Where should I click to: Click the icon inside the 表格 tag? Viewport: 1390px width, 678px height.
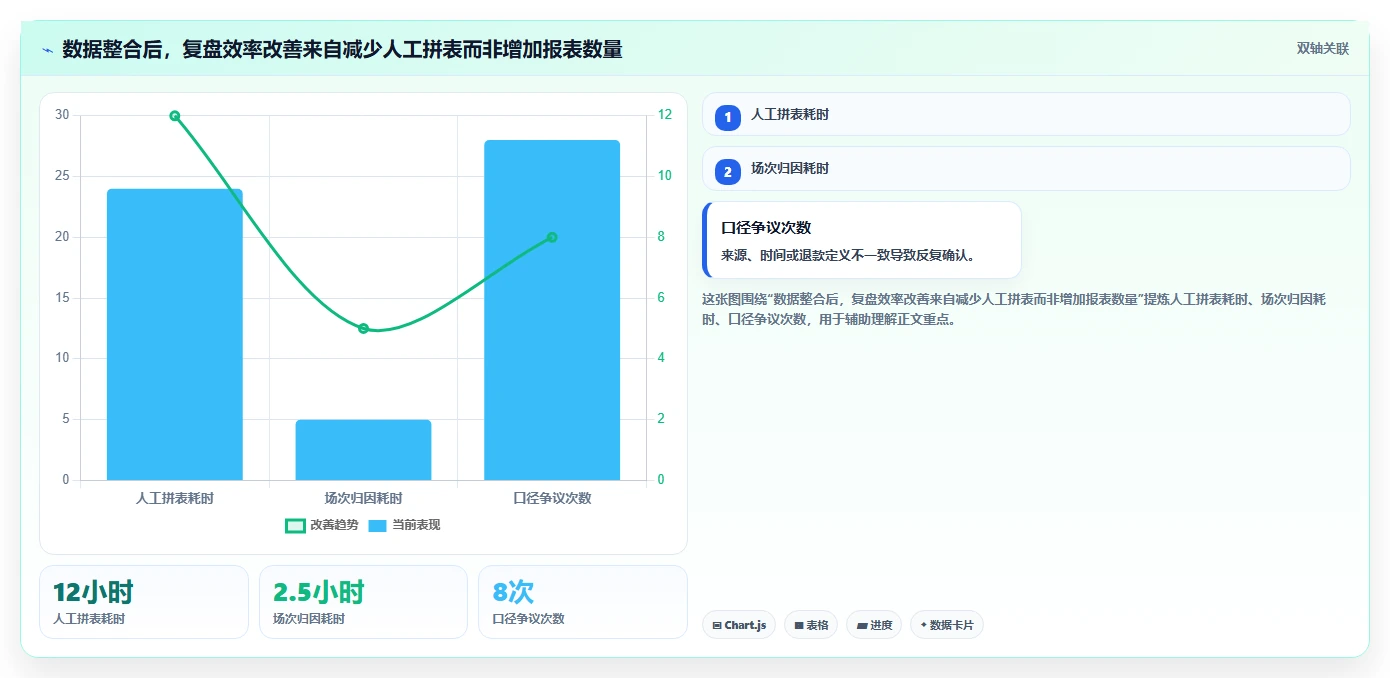(x=799, y=625)
